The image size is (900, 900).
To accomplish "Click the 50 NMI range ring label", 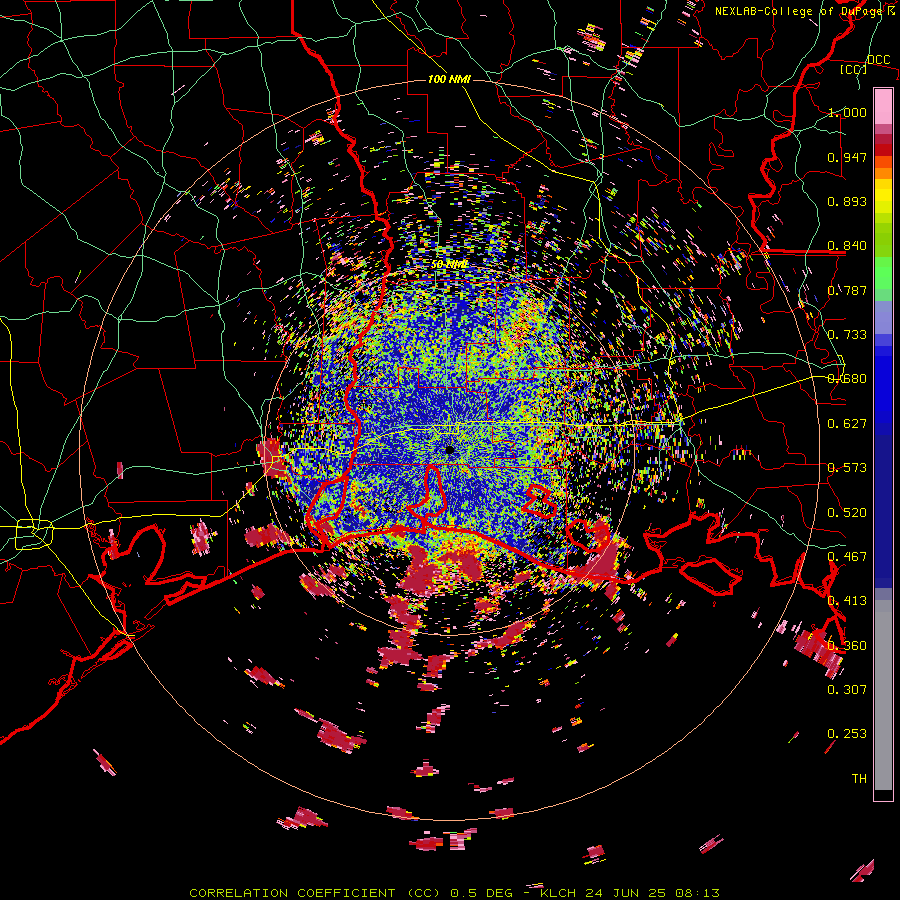I will click(449, 265).
